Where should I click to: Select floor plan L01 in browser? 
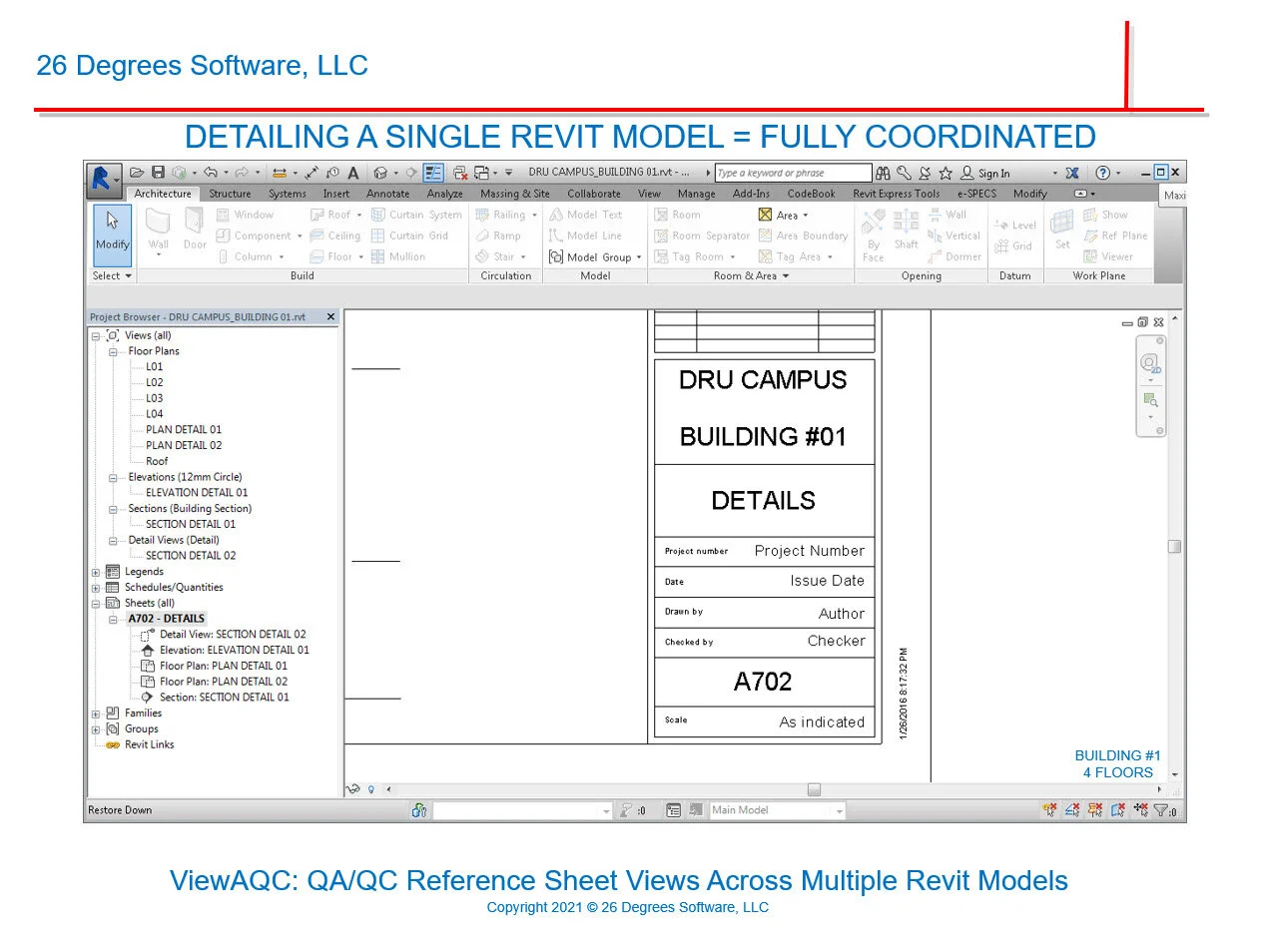(154, 367)
